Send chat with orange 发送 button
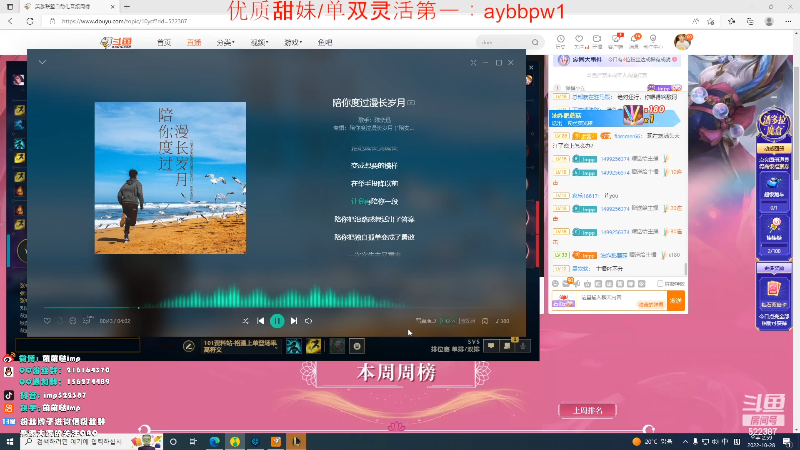This screenshot has width=800, height=450. 676,301
